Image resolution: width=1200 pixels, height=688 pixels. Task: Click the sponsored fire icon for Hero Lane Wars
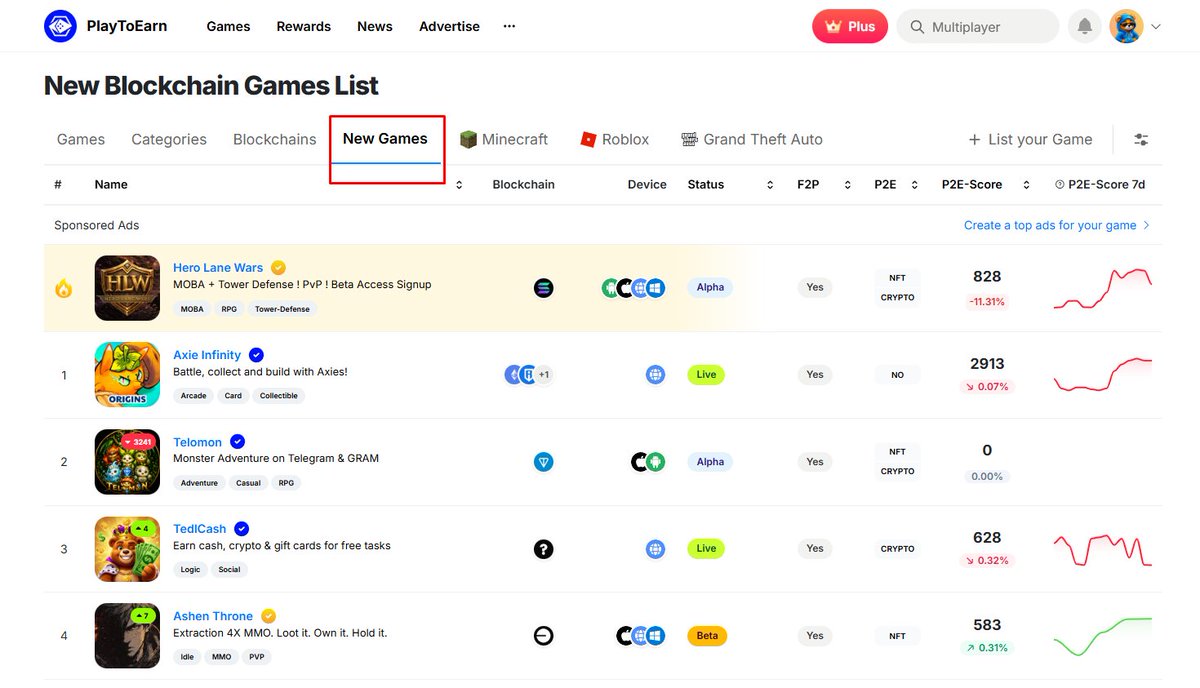pos(63,288)
